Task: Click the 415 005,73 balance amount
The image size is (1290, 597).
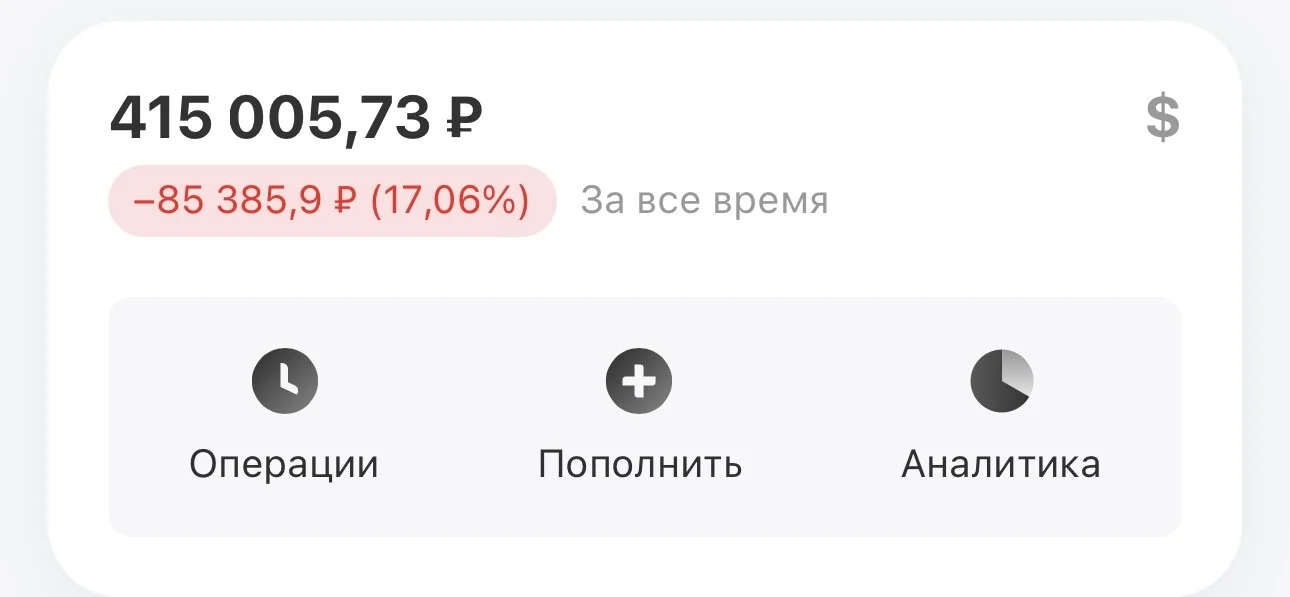Action: 270,120
